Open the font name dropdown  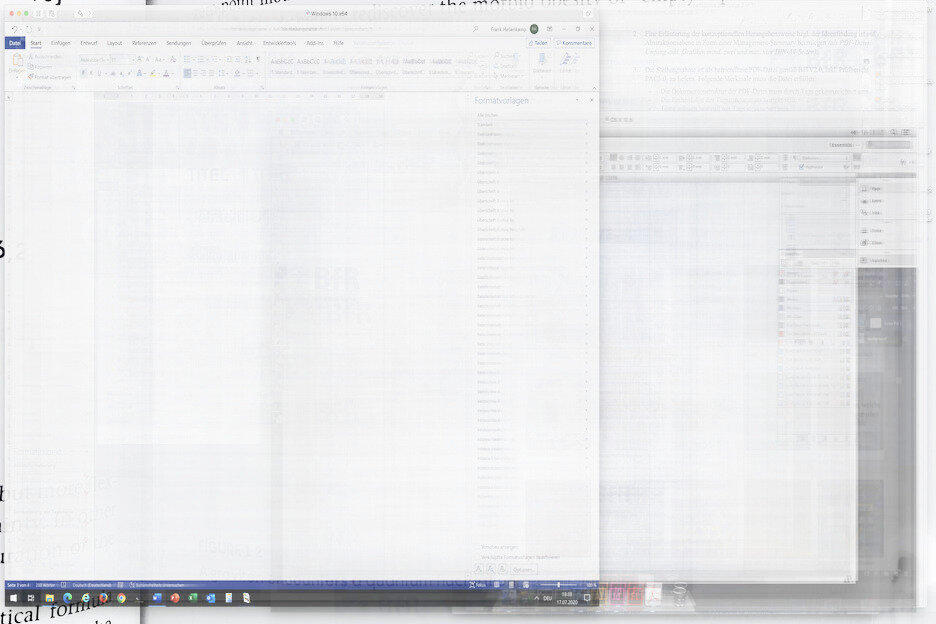click(x=106, y=60)
